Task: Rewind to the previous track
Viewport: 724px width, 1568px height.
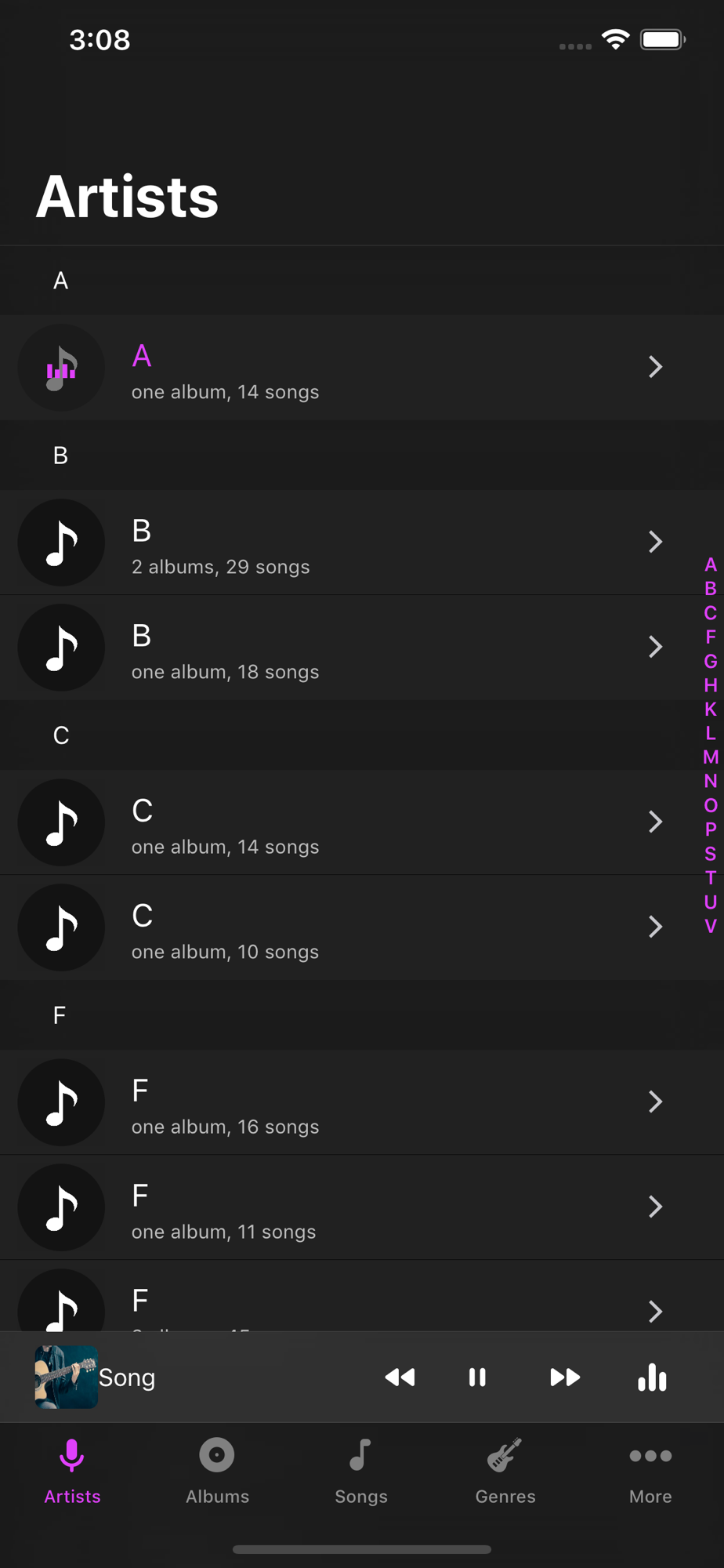Action: pyautogui.click(x=400, y=1377)
